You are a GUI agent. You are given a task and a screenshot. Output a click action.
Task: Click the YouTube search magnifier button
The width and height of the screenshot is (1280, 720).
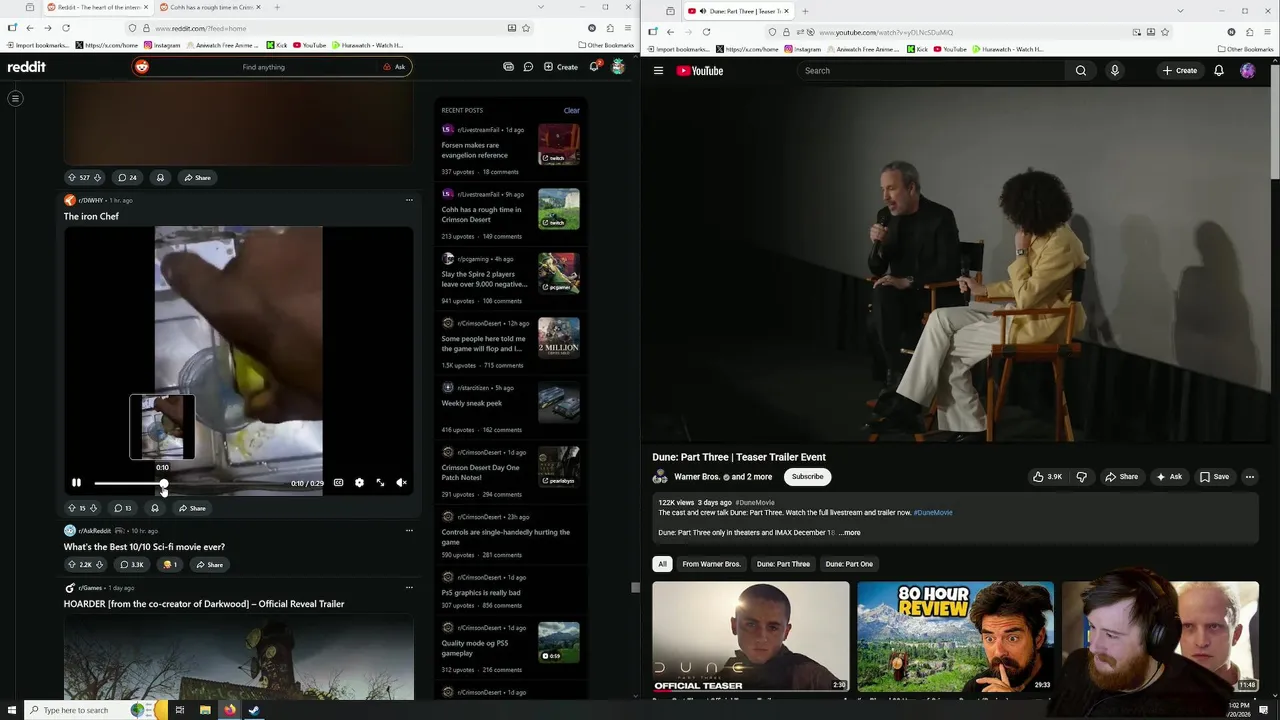point(1081,71)
